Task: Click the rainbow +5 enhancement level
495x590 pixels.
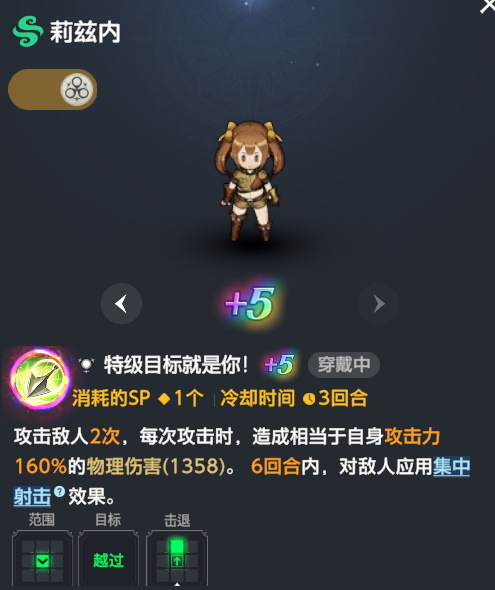Action: click(x=251, y=303)
